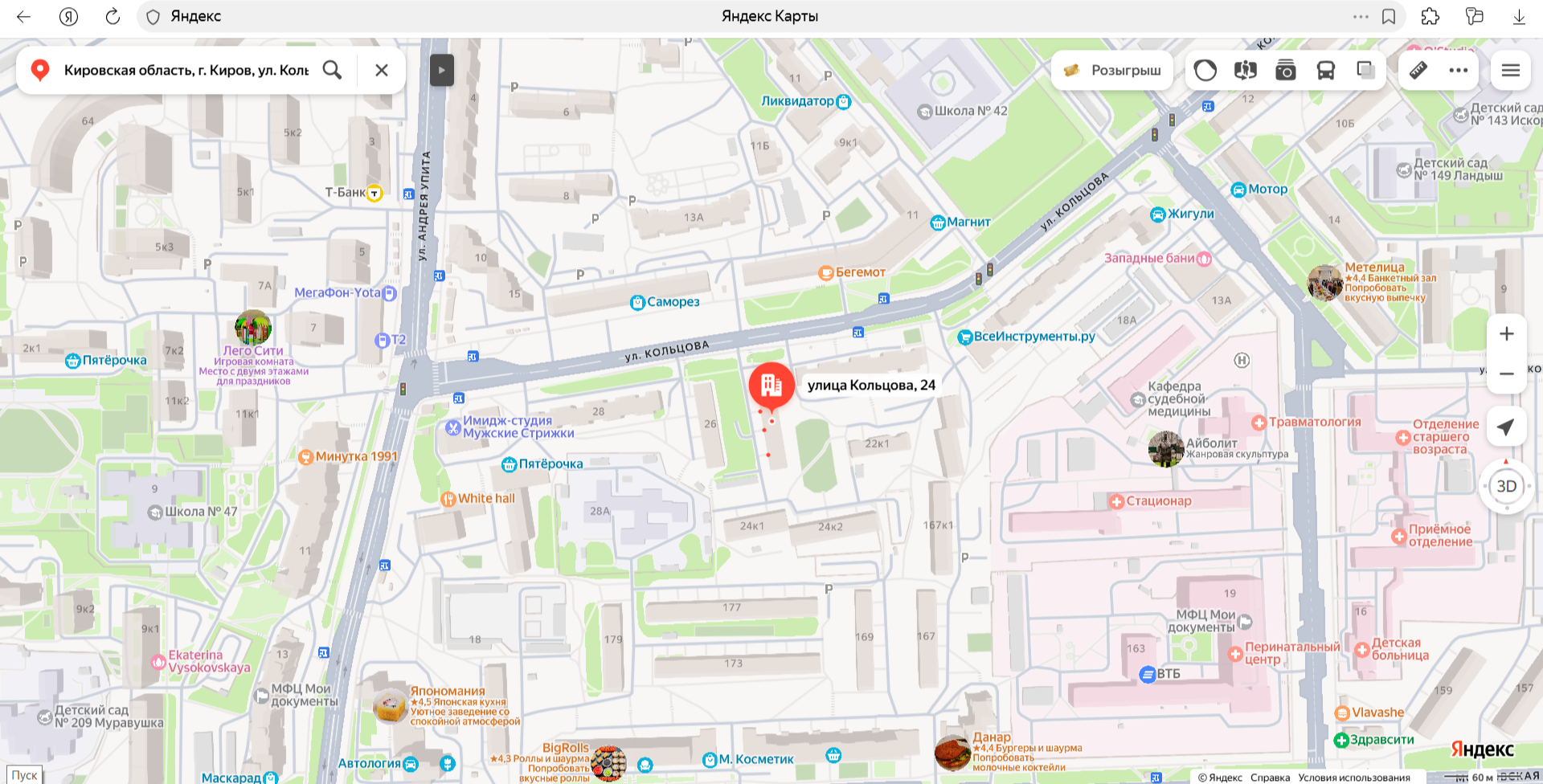Reload the Yandex Maps page
Viewport: 1543px width, 784px height.
point(113,17)
